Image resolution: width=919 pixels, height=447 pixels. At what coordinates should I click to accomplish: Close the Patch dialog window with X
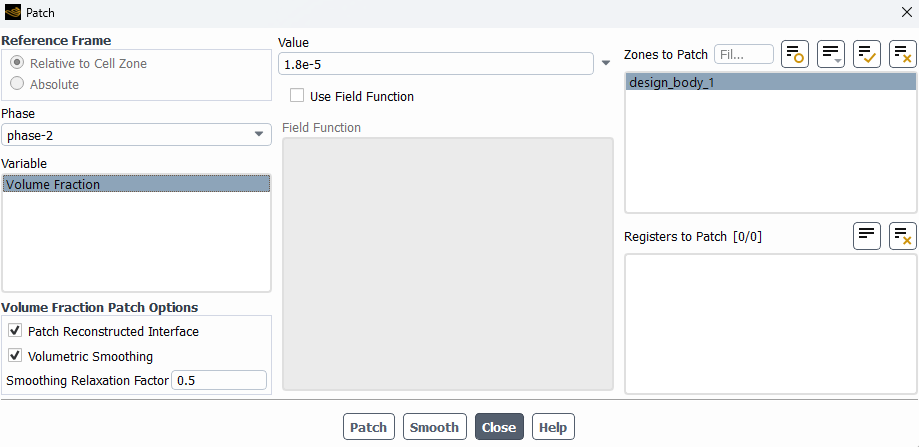click(906, 12)
